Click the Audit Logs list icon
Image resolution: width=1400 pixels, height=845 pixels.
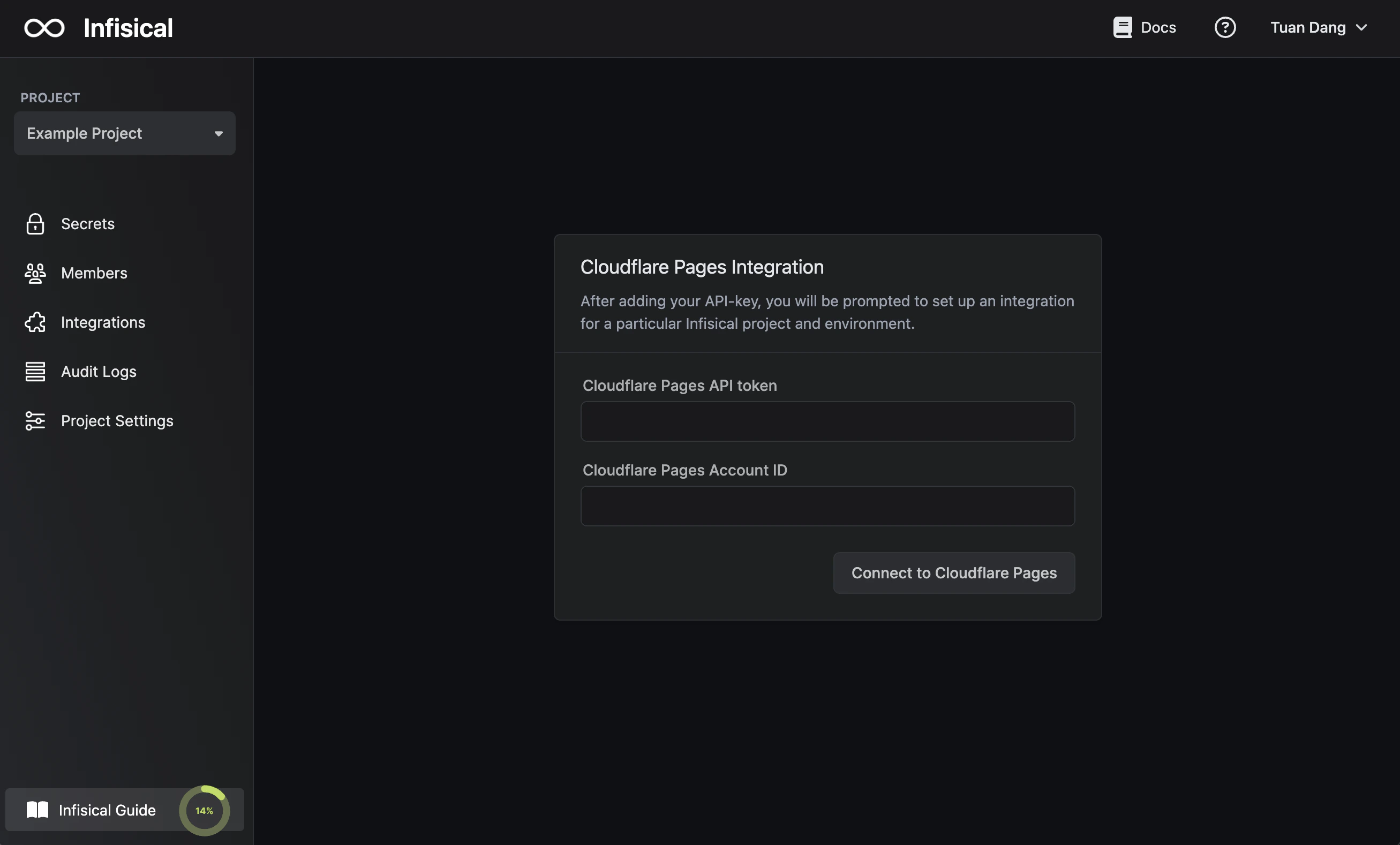click(x=35, y=372)
